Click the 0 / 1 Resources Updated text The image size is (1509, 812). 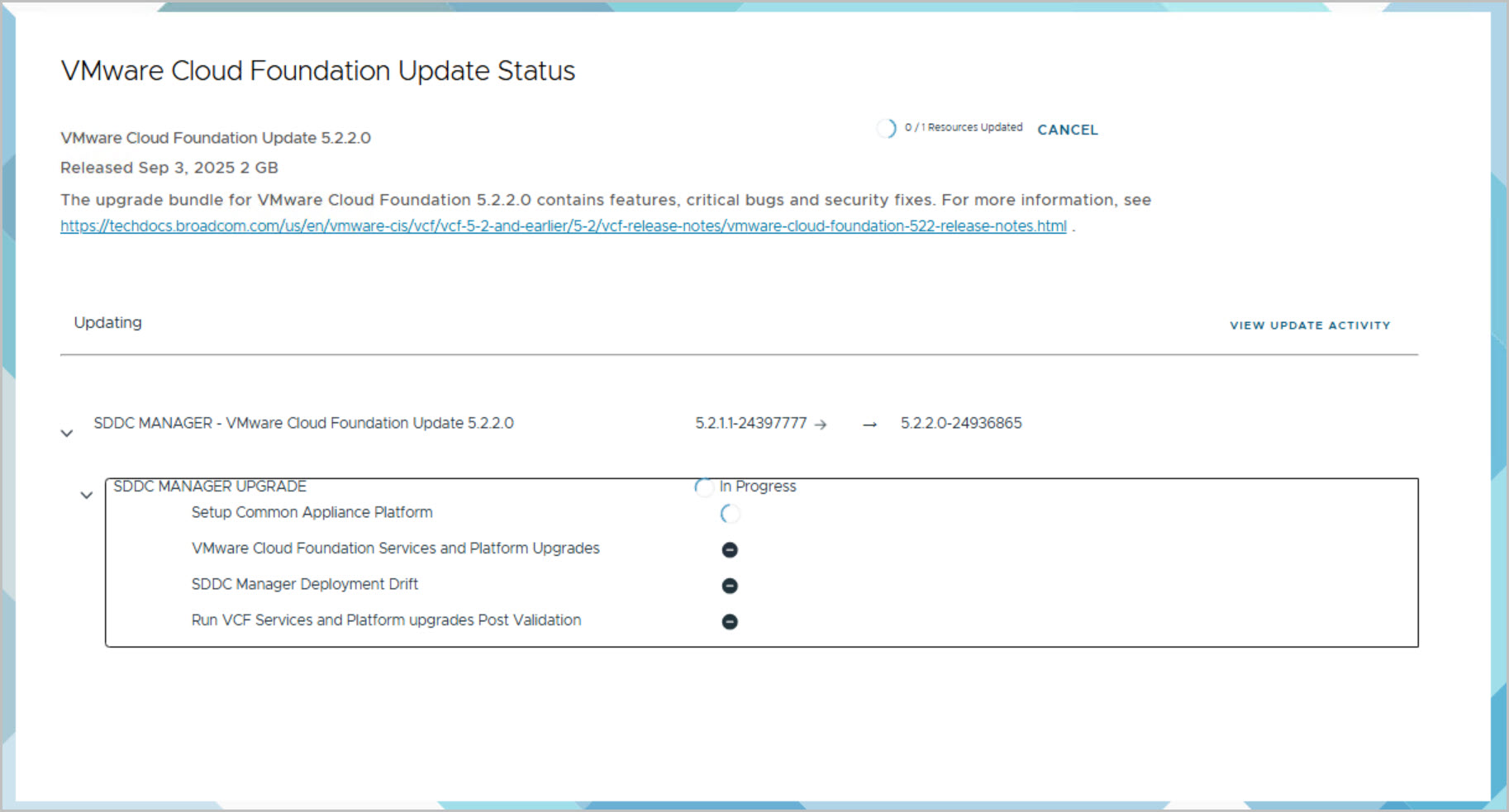tap(963, 127)
